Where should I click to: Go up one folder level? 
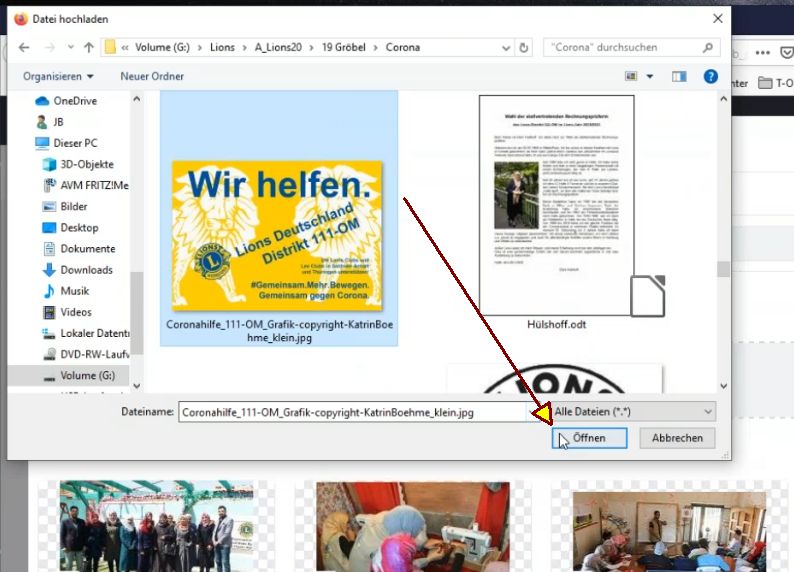coord(89,47)
